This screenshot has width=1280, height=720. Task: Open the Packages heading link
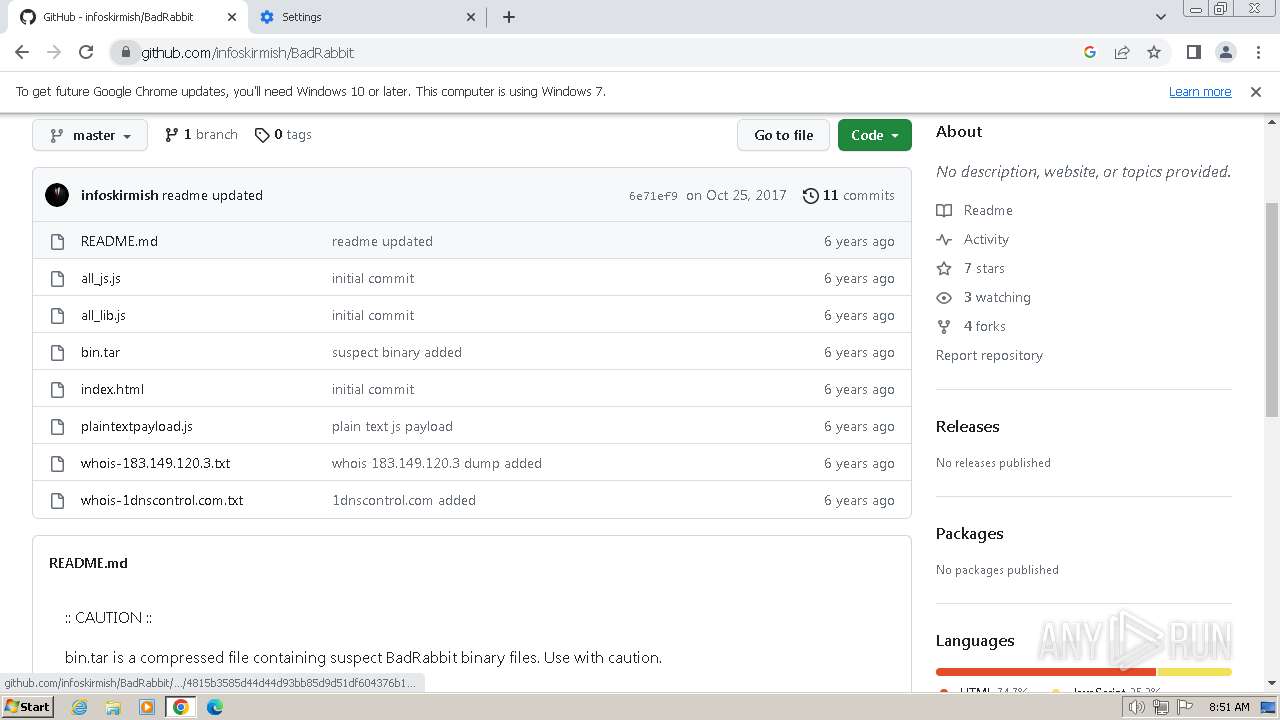969,533
